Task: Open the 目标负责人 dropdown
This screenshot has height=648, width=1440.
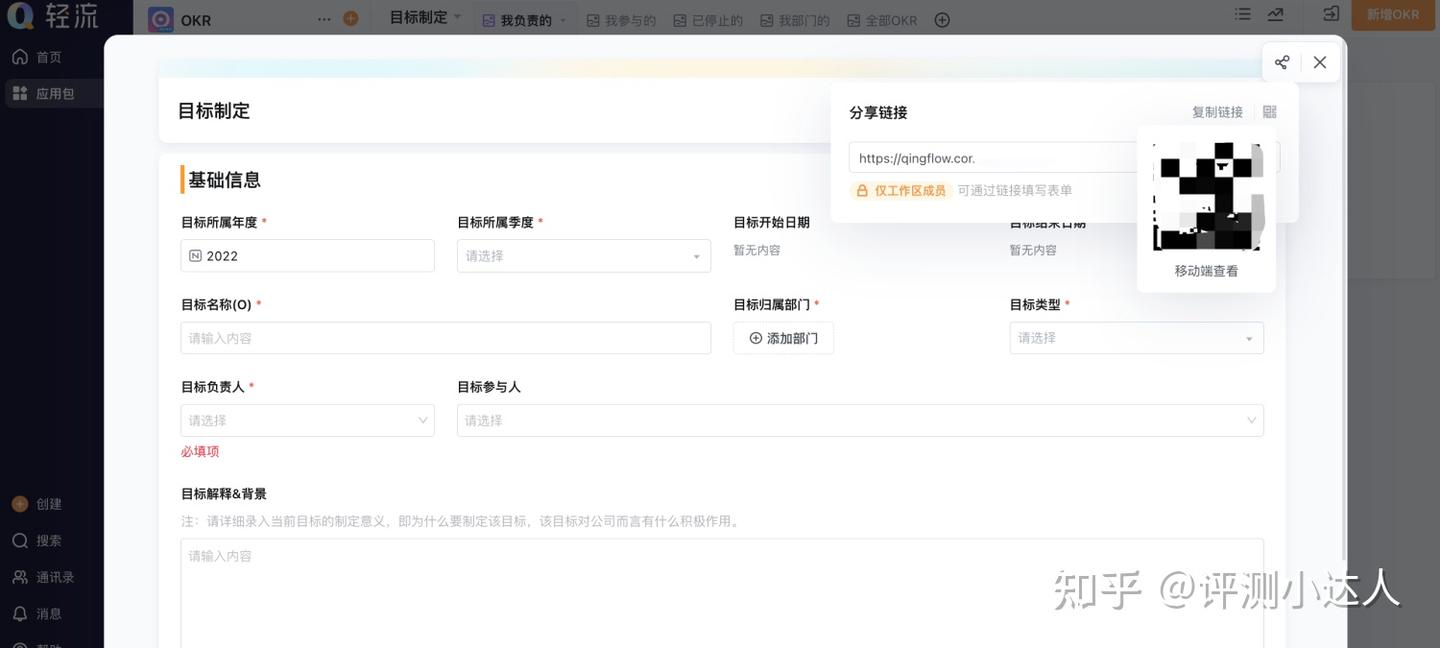Action: [x=307, y=420]
